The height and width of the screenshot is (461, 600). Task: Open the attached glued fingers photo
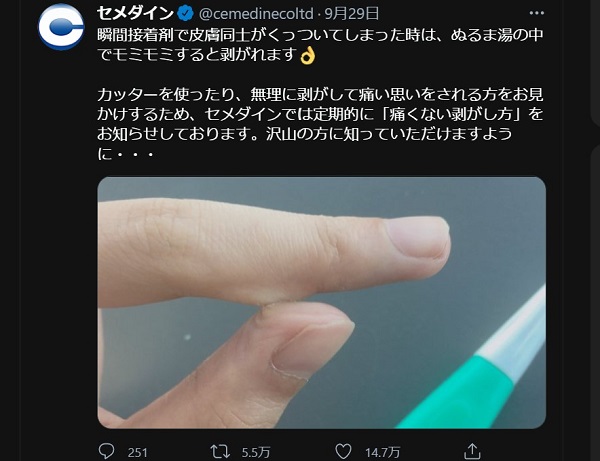click(321, 302)
